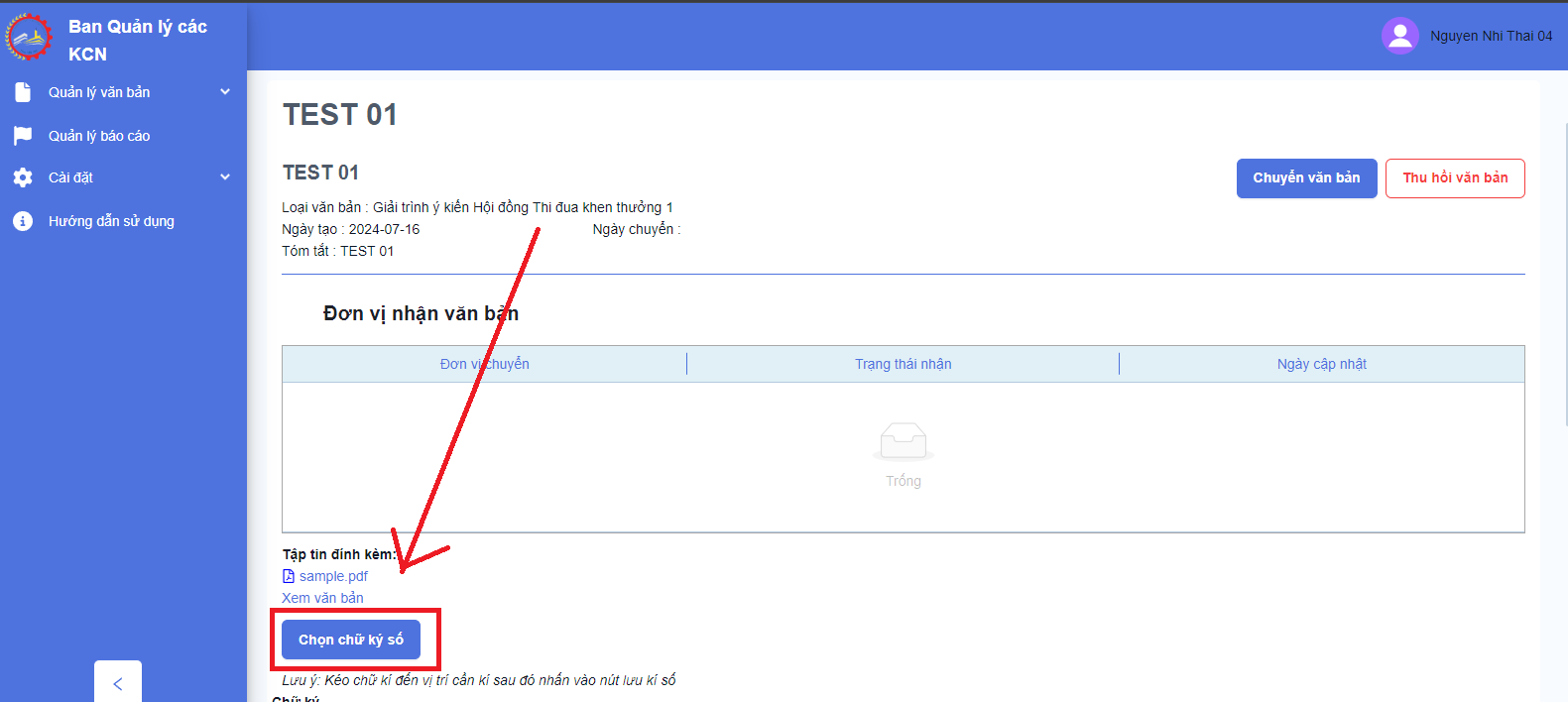The height and width of the screenshot is (702, 1568).
Task: Open the Quản lý văn bản menu
Action: (123, 92)
